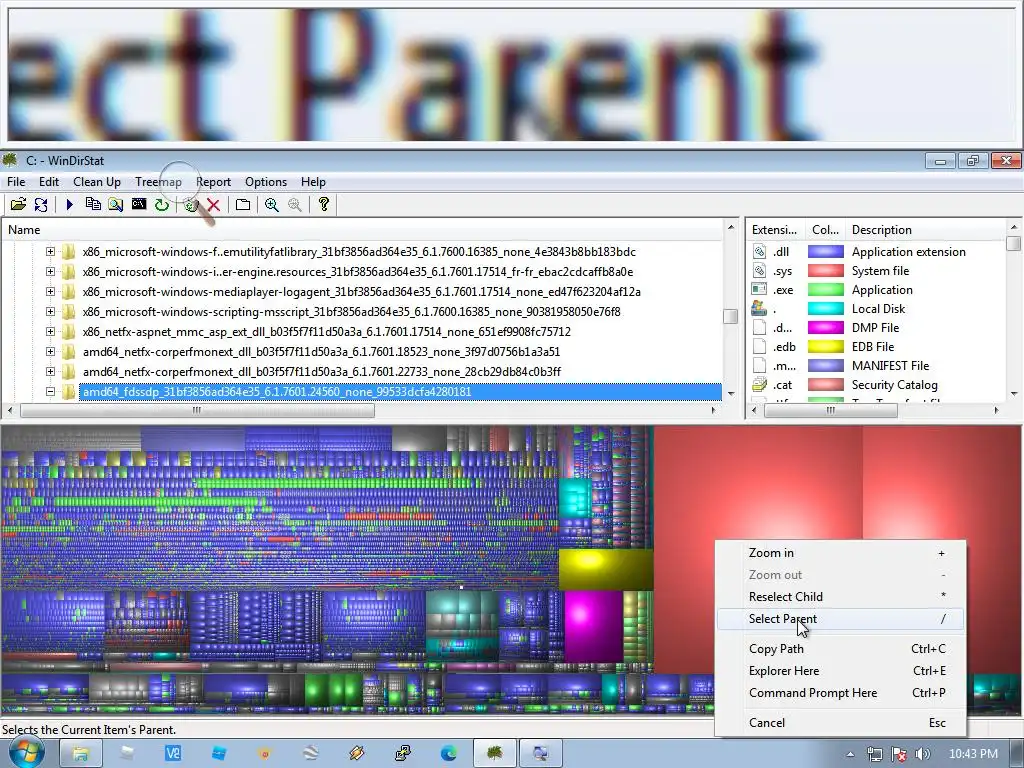Click the Zoom Out magnifier toolbar icon
The width and height of the screenshot is (1024, 768).
pyautogui.click(x=295, y=204)
